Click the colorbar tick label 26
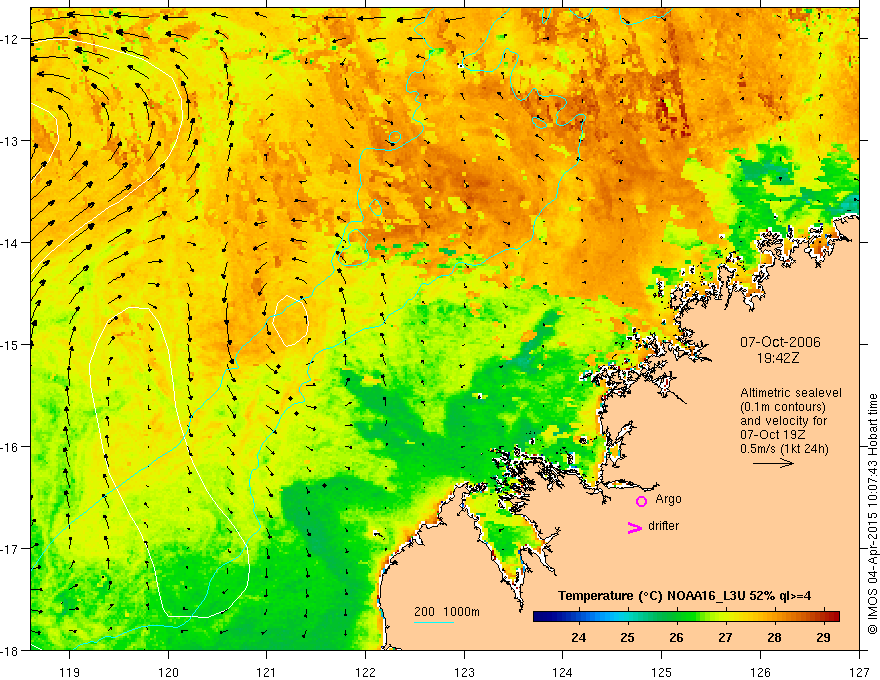The image size is (880, 680). (676, 637)
